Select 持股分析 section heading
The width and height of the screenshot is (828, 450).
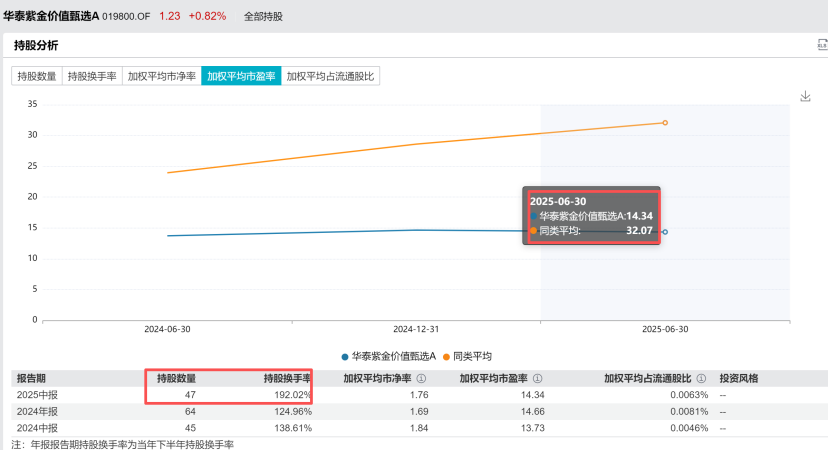(x=36, y=45)
